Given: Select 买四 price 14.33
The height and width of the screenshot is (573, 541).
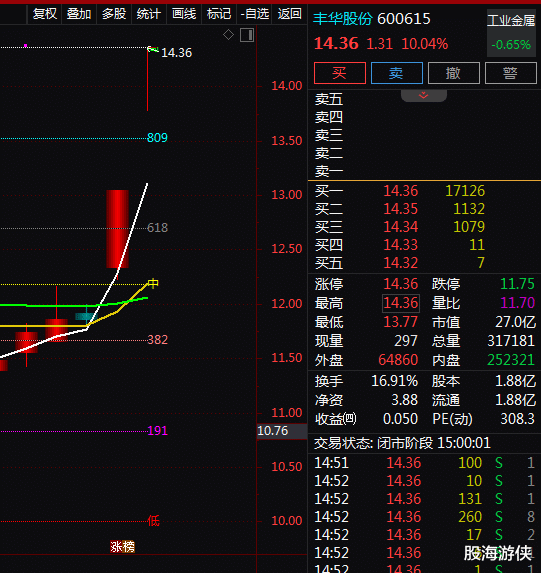Looking at the screenshot, I should (401, 244).
